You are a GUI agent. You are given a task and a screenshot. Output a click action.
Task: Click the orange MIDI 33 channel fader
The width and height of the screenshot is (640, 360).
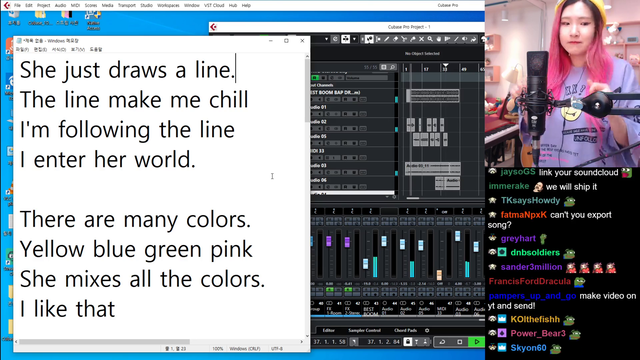tap(439, 274)
